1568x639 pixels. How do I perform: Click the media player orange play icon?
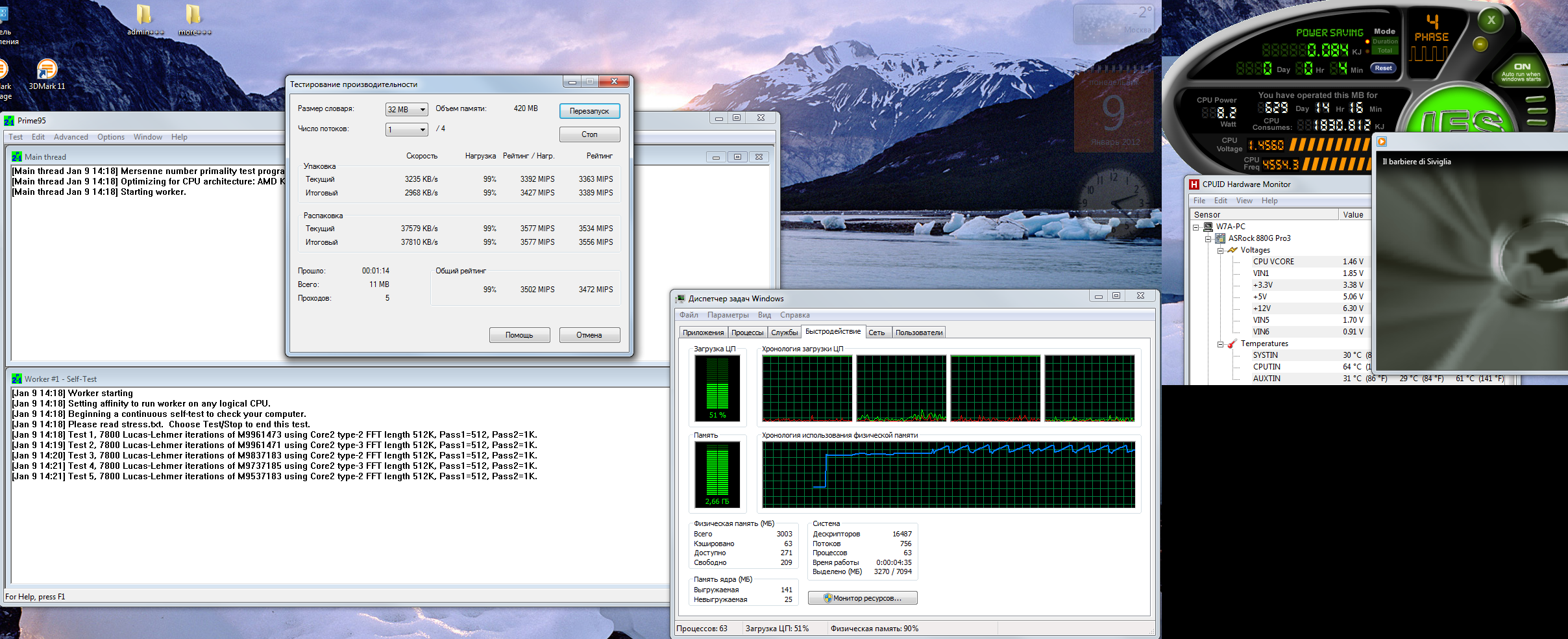(x=1382, y=142)
